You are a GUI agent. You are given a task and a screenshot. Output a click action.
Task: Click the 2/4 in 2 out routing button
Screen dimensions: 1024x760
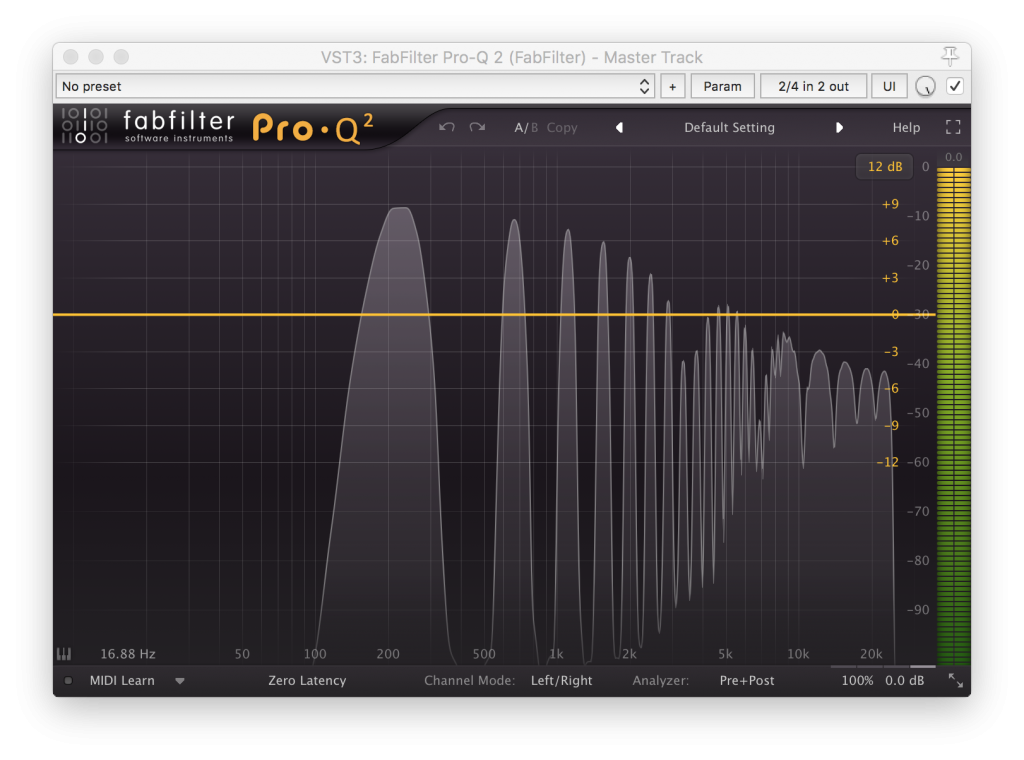(813, 86)
